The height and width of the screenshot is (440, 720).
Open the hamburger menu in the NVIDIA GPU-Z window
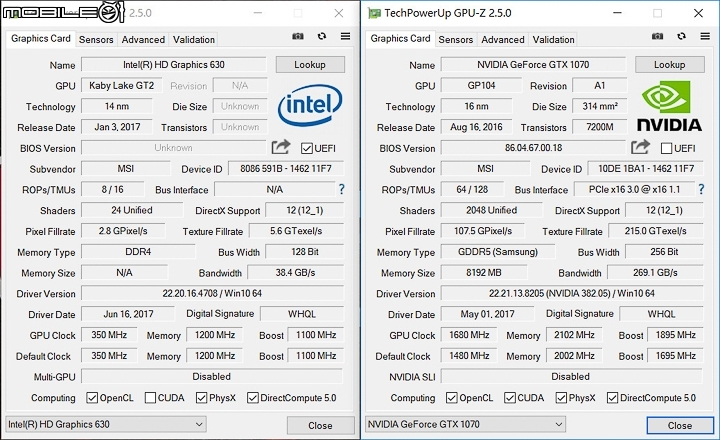click(705, 36)
